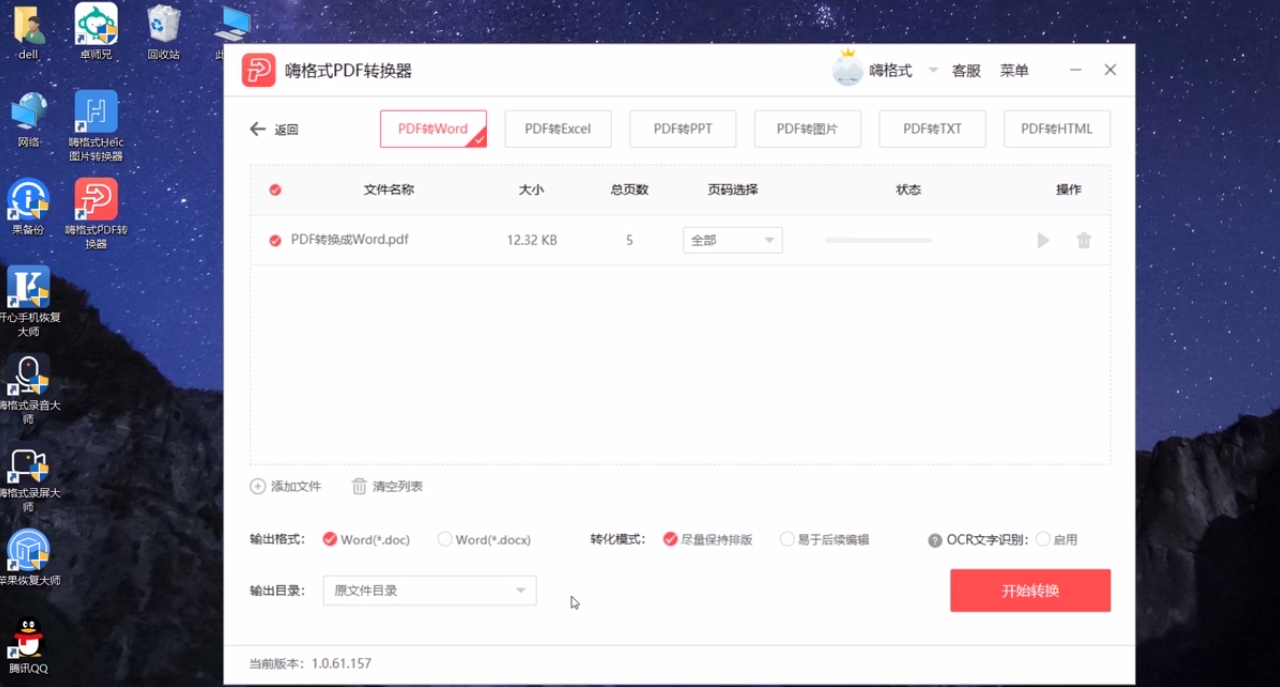Switch to the PDF转PPT tab
Viewport: 1280px width, 687px height.
(x=683, y=129)
